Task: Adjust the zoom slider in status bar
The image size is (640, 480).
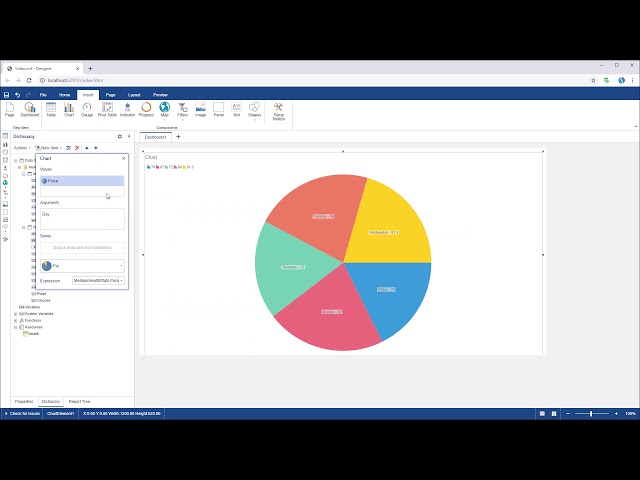Action: [591, 413]
